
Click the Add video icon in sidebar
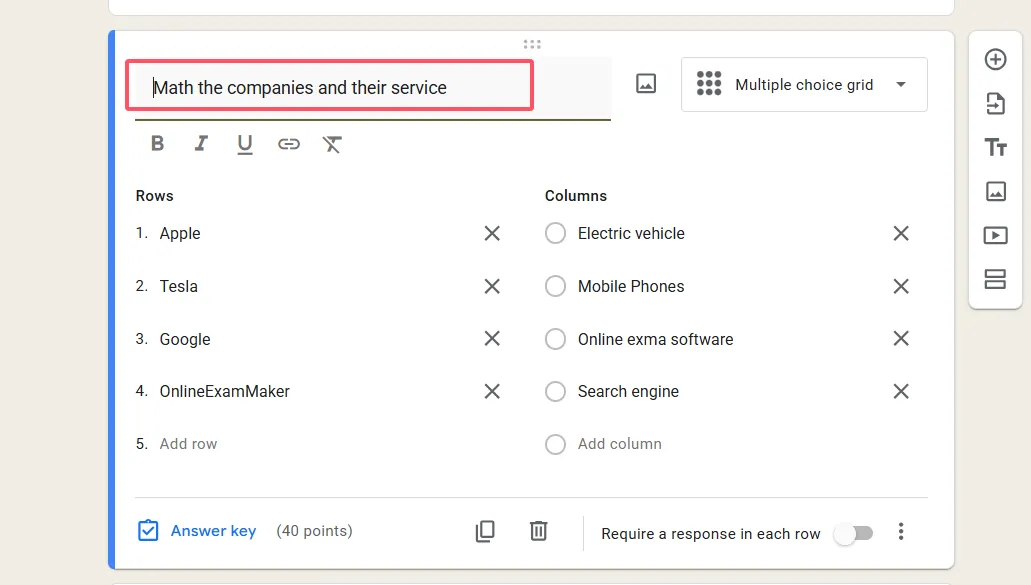pos(995,236)
